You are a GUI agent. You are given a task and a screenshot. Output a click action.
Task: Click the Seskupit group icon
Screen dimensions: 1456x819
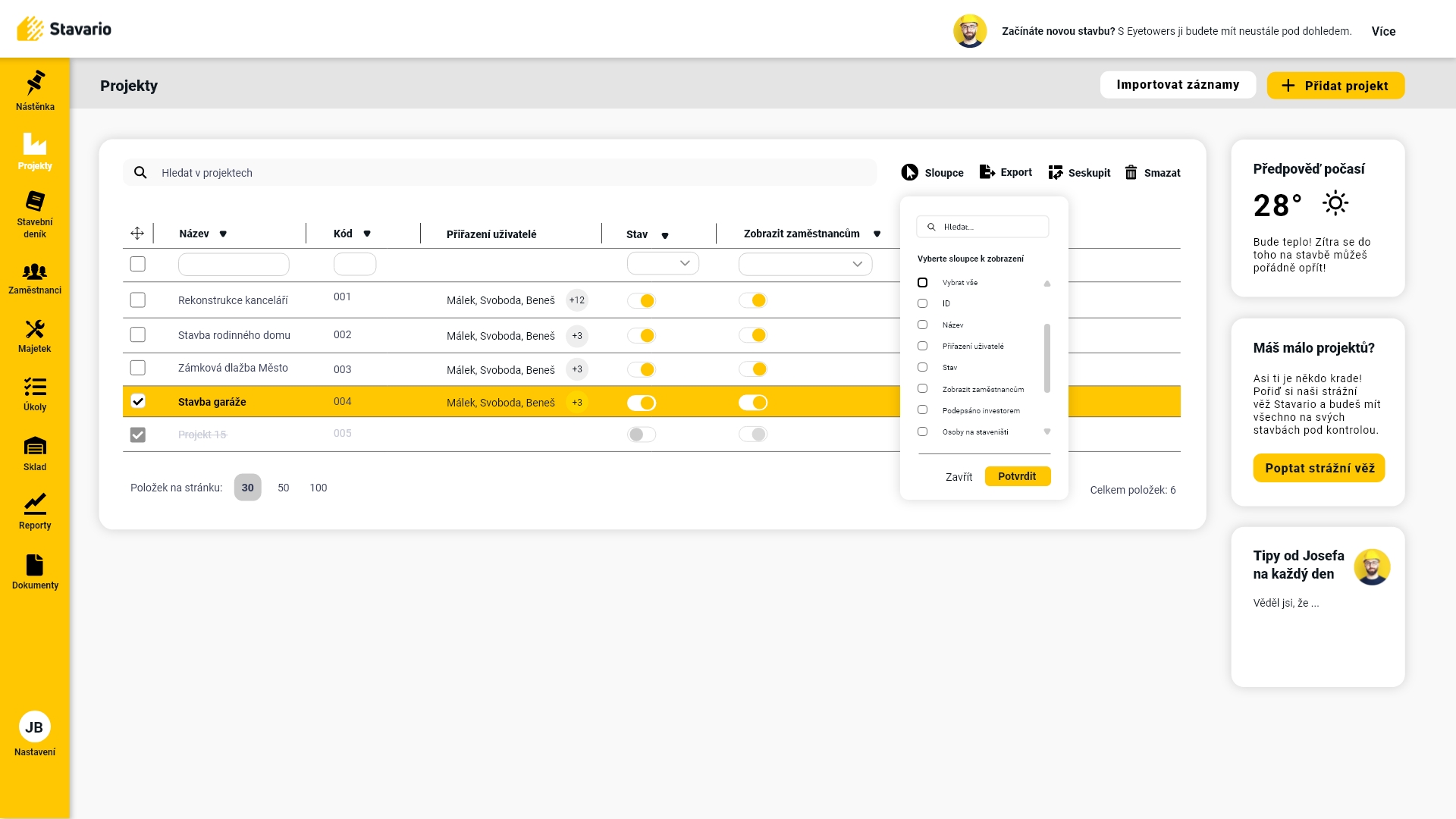1055,173
